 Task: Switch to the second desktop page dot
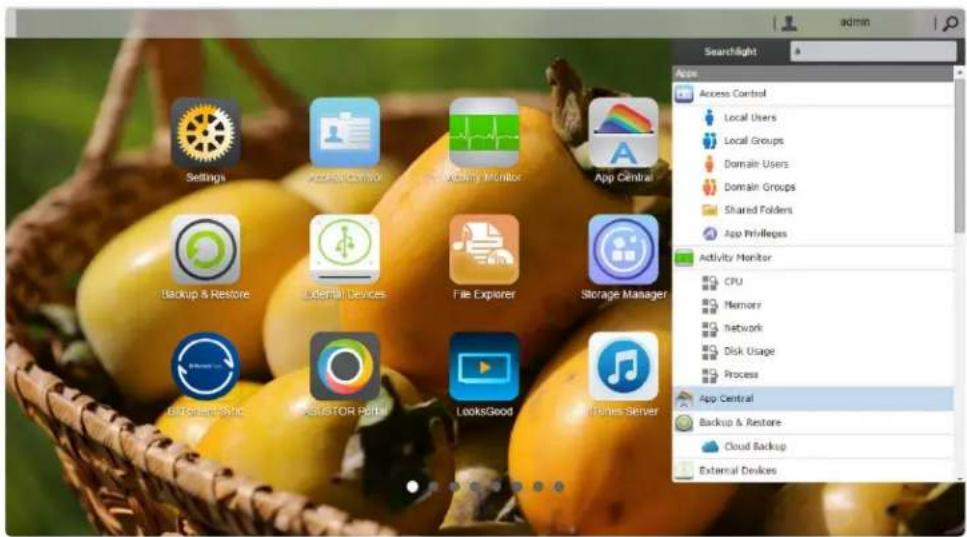434,486
